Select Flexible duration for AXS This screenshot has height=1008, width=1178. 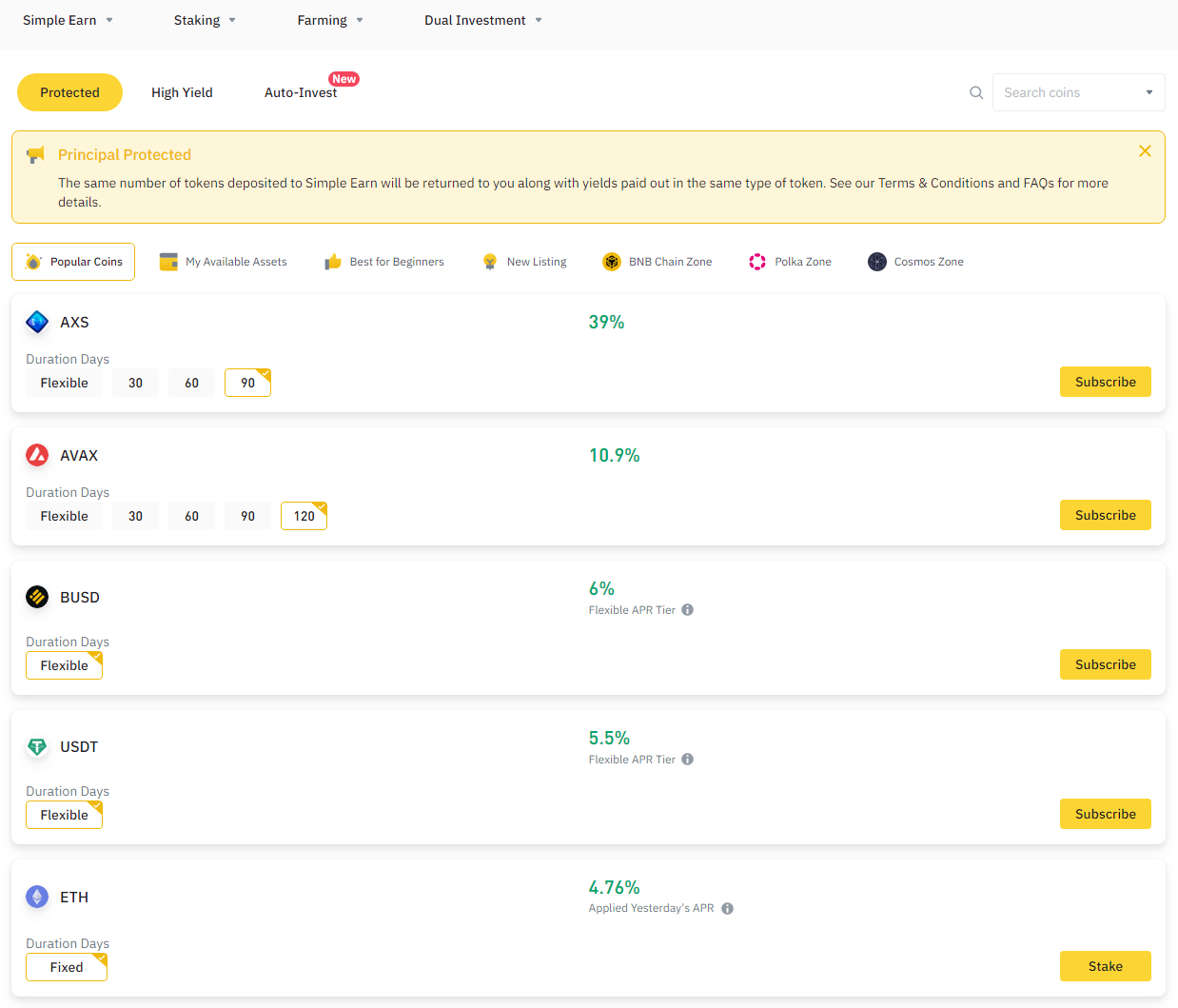64,383
